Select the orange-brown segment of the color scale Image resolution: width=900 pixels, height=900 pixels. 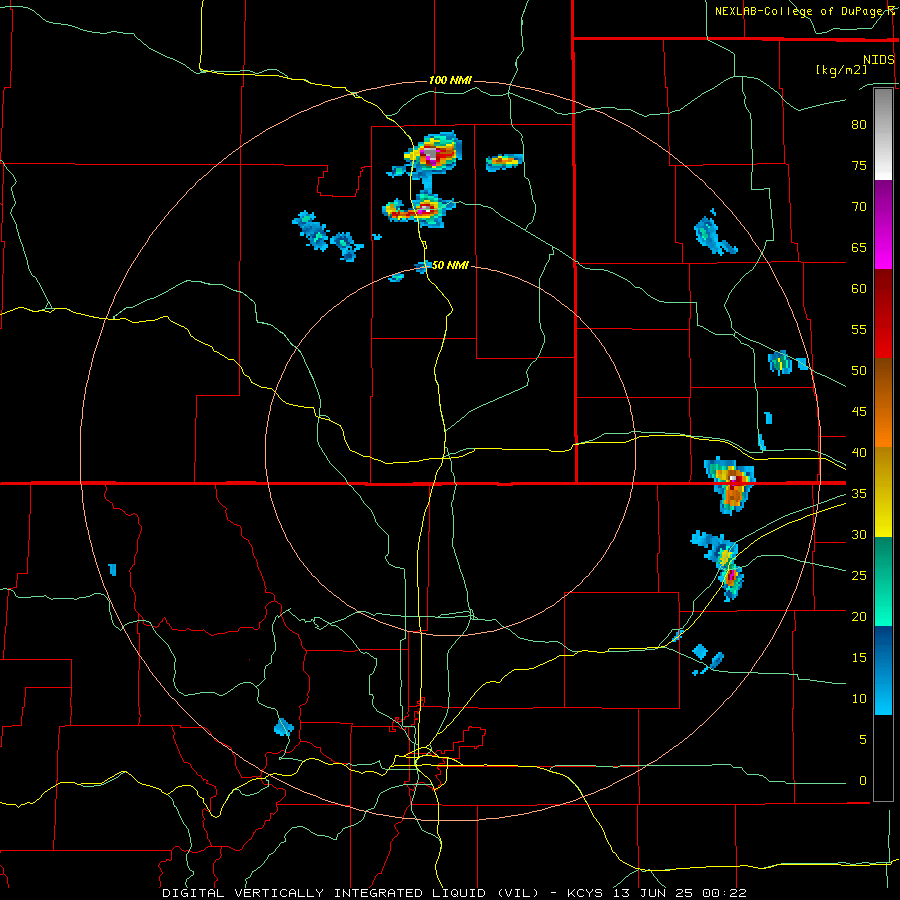[x=883, y=402]
